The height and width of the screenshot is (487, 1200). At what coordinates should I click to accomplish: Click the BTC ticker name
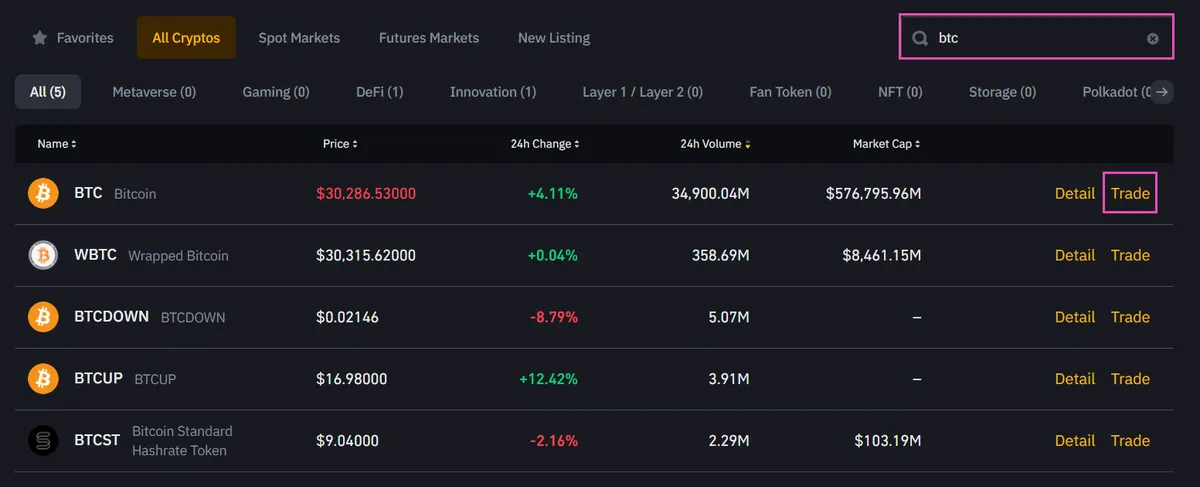88,193
